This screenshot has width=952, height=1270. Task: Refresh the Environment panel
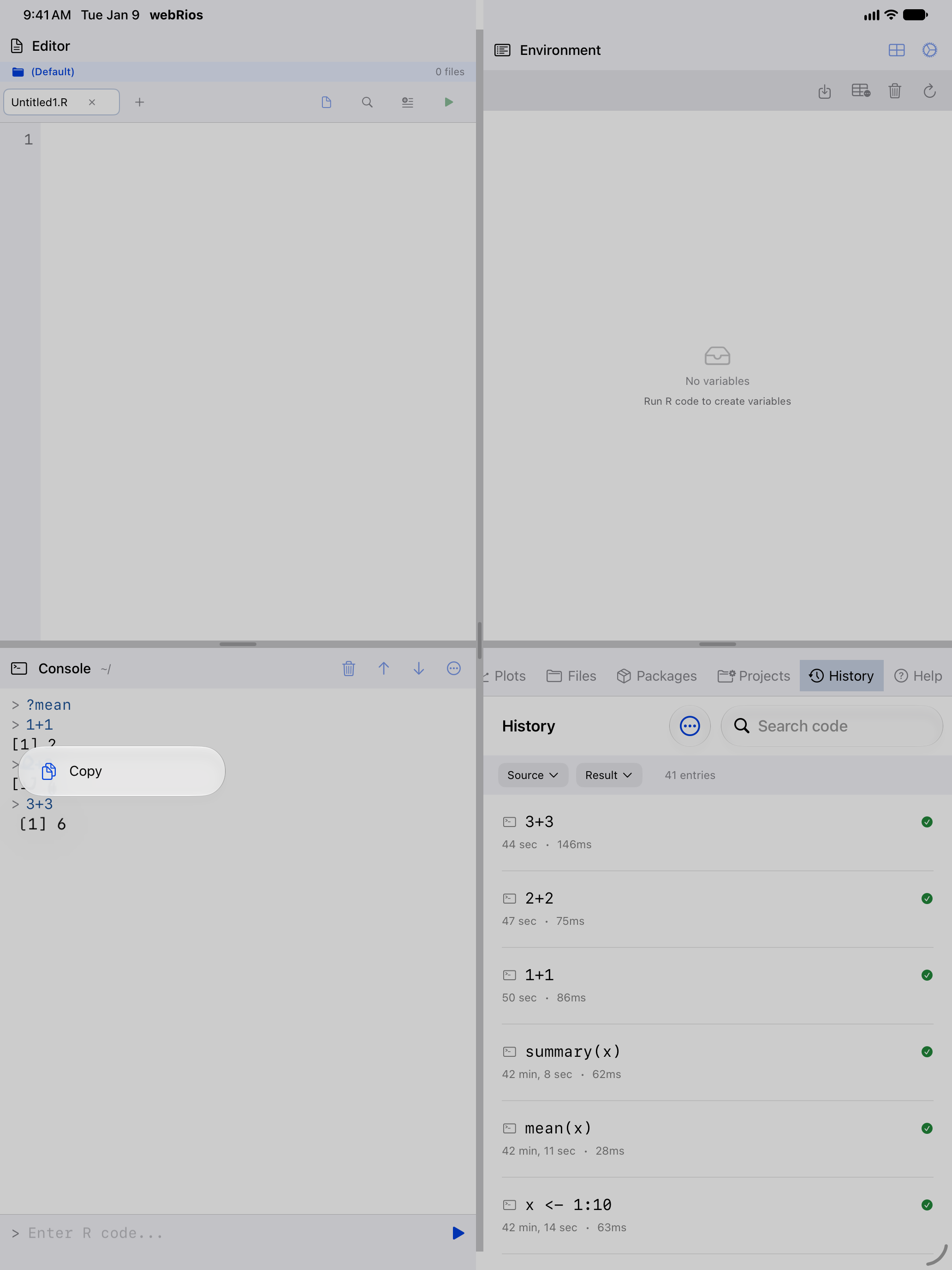[x=929, y=91]
